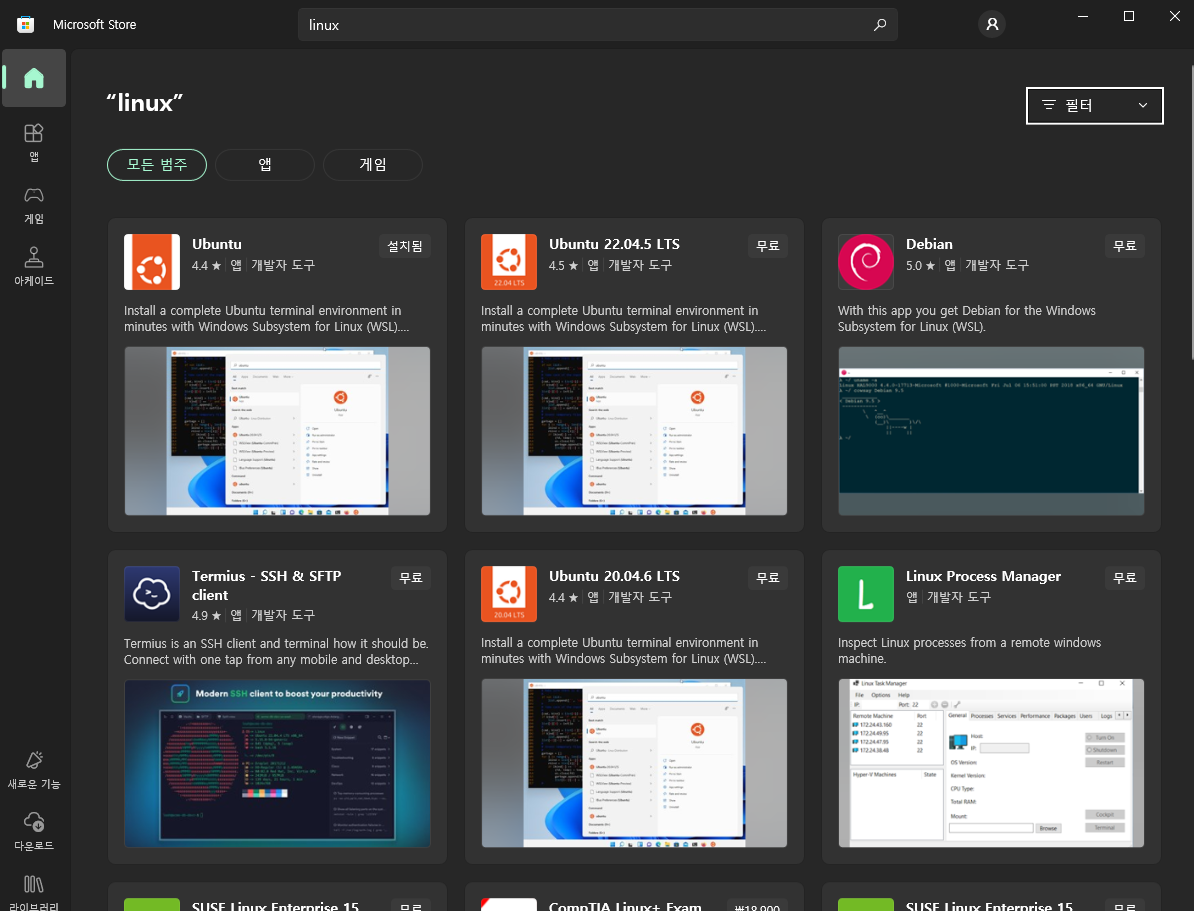Image resolution: width=1194 pixels, height=911 pixels.
Task: Open the Linux Process Manager title
Action: 983,576
